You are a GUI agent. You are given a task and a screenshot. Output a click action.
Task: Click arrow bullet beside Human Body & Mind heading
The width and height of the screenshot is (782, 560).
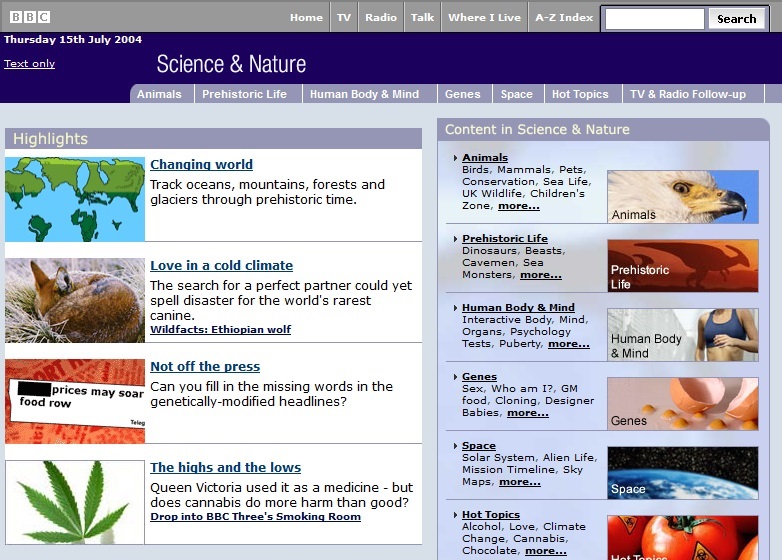(455, 308)
